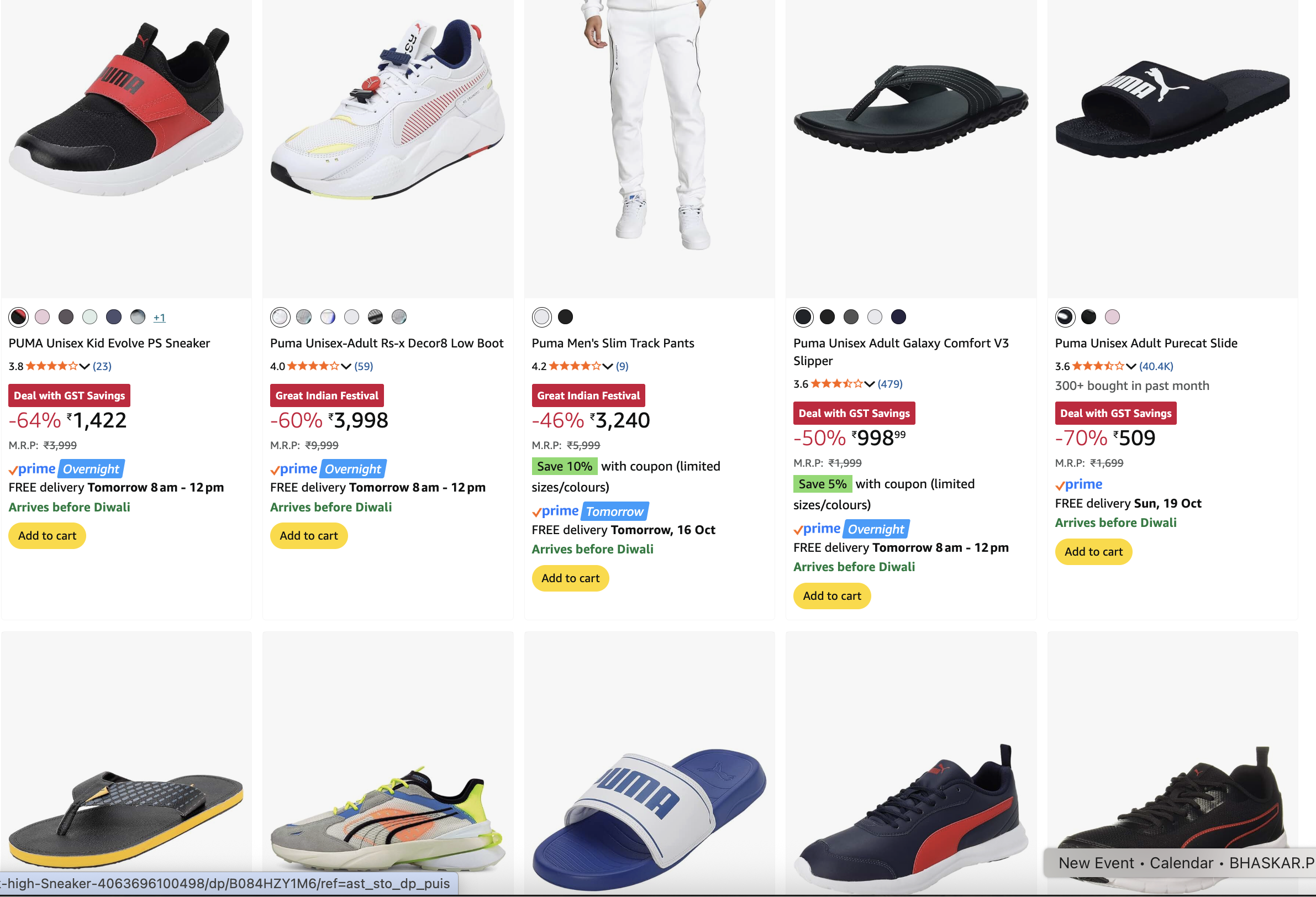The height and width of the screenshot is (897, 1316).
Task: Click prime Overnight badge on Galaxy Comfort Slipper
Action: pos(876,529)
